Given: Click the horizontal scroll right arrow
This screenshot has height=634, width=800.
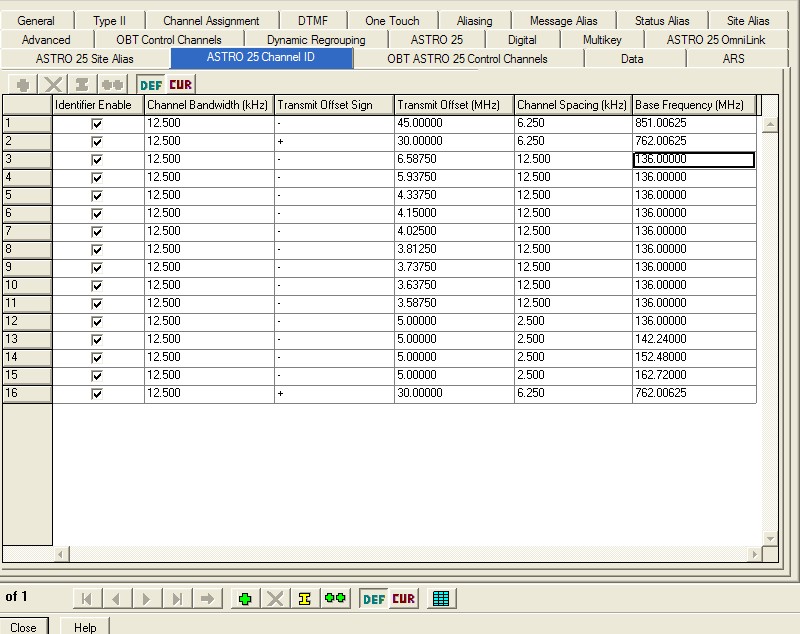Looking at the screenshot, I should (x=754, y=554).
